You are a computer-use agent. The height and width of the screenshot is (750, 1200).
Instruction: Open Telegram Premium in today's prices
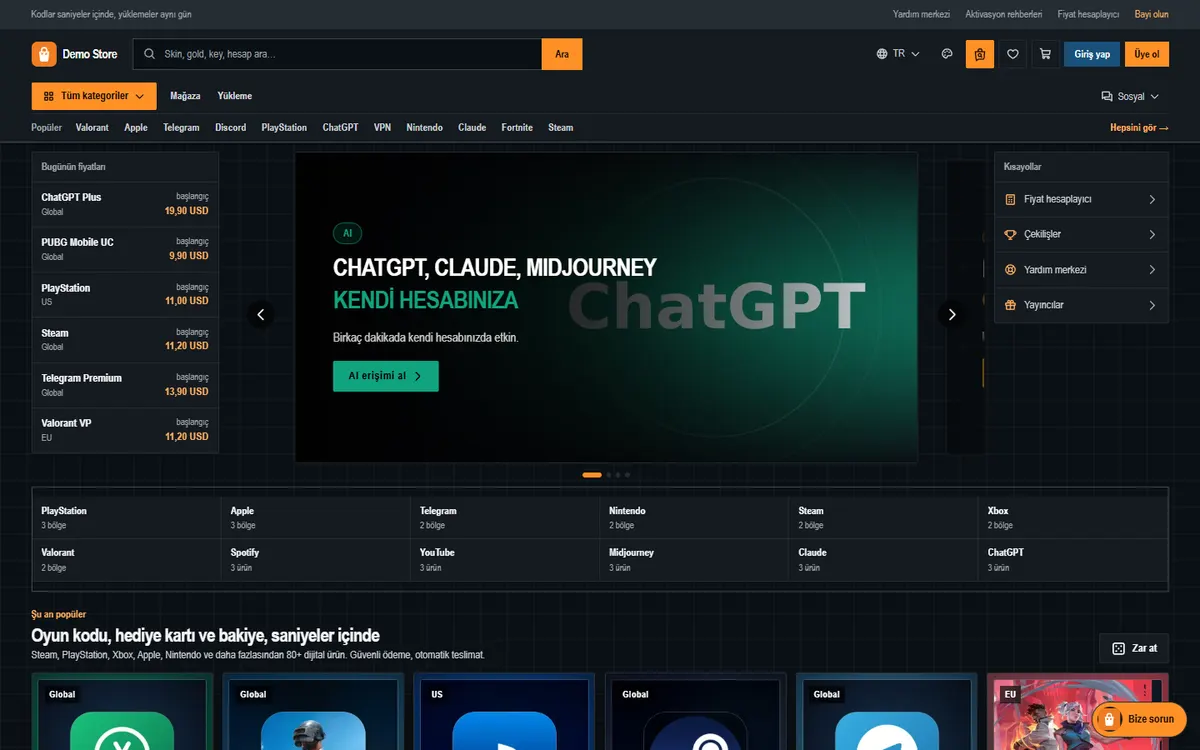(x=125, y=385)
